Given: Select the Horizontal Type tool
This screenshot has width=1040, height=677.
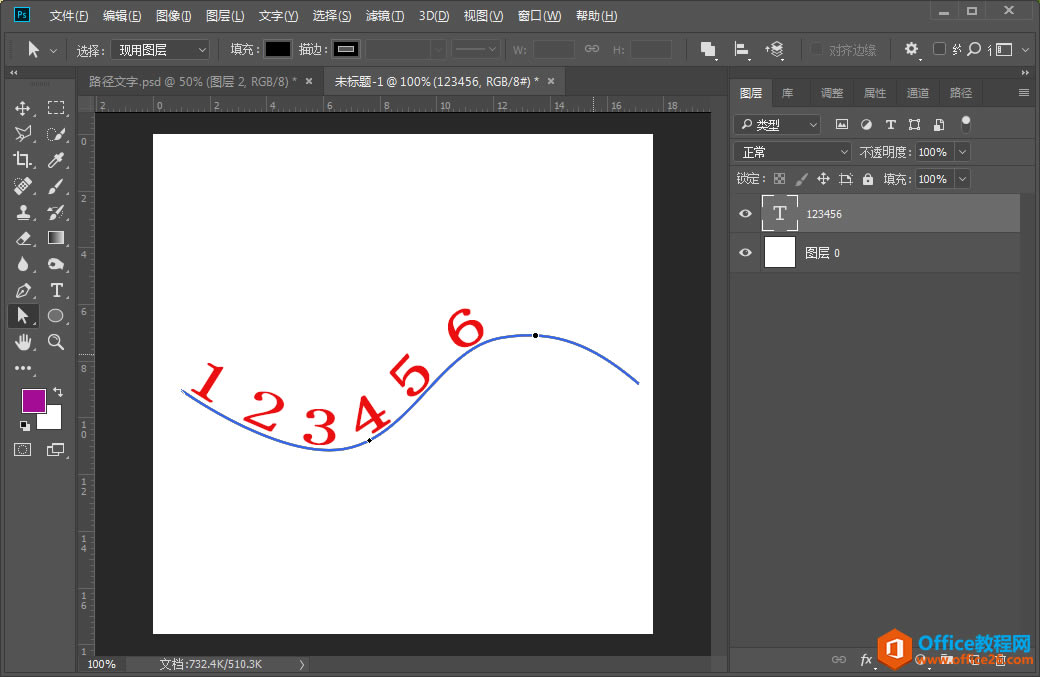Looking at the screenshot, I should (x=56, y=290).
